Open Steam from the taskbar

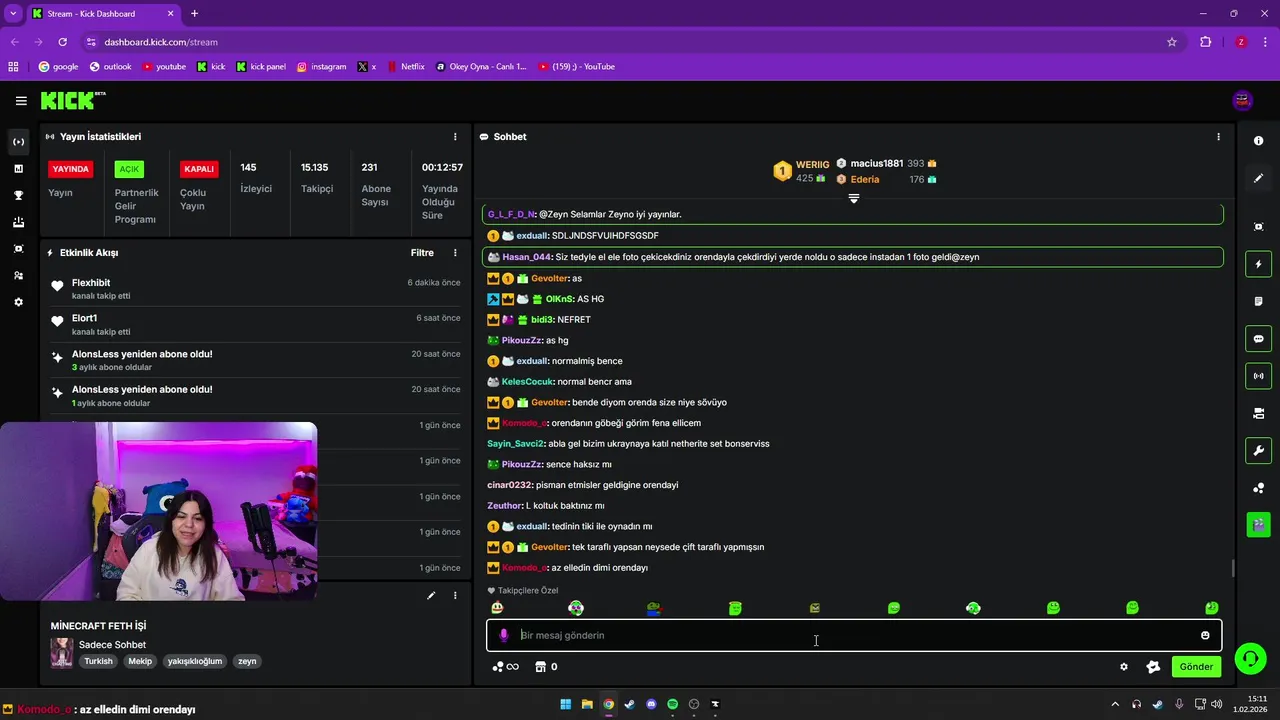pos(629,704)
